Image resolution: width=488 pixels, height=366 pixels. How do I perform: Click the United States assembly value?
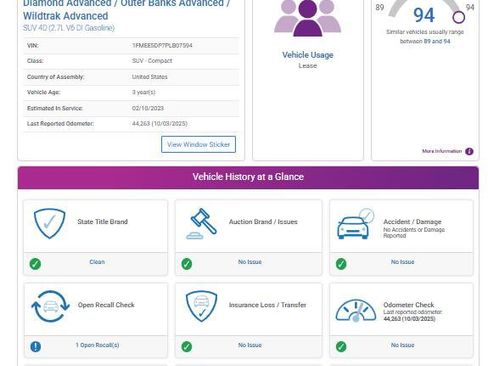tap(150, 77)
